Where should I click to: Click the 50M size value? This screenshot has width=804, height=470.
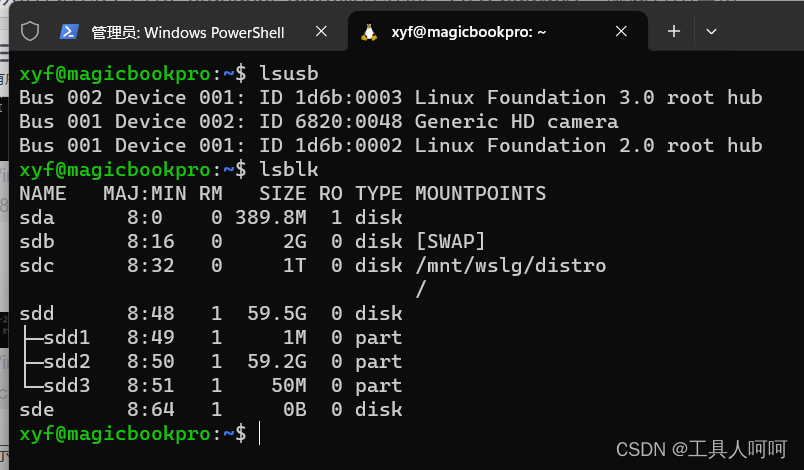pyautogui.click(x=289, y=385)
